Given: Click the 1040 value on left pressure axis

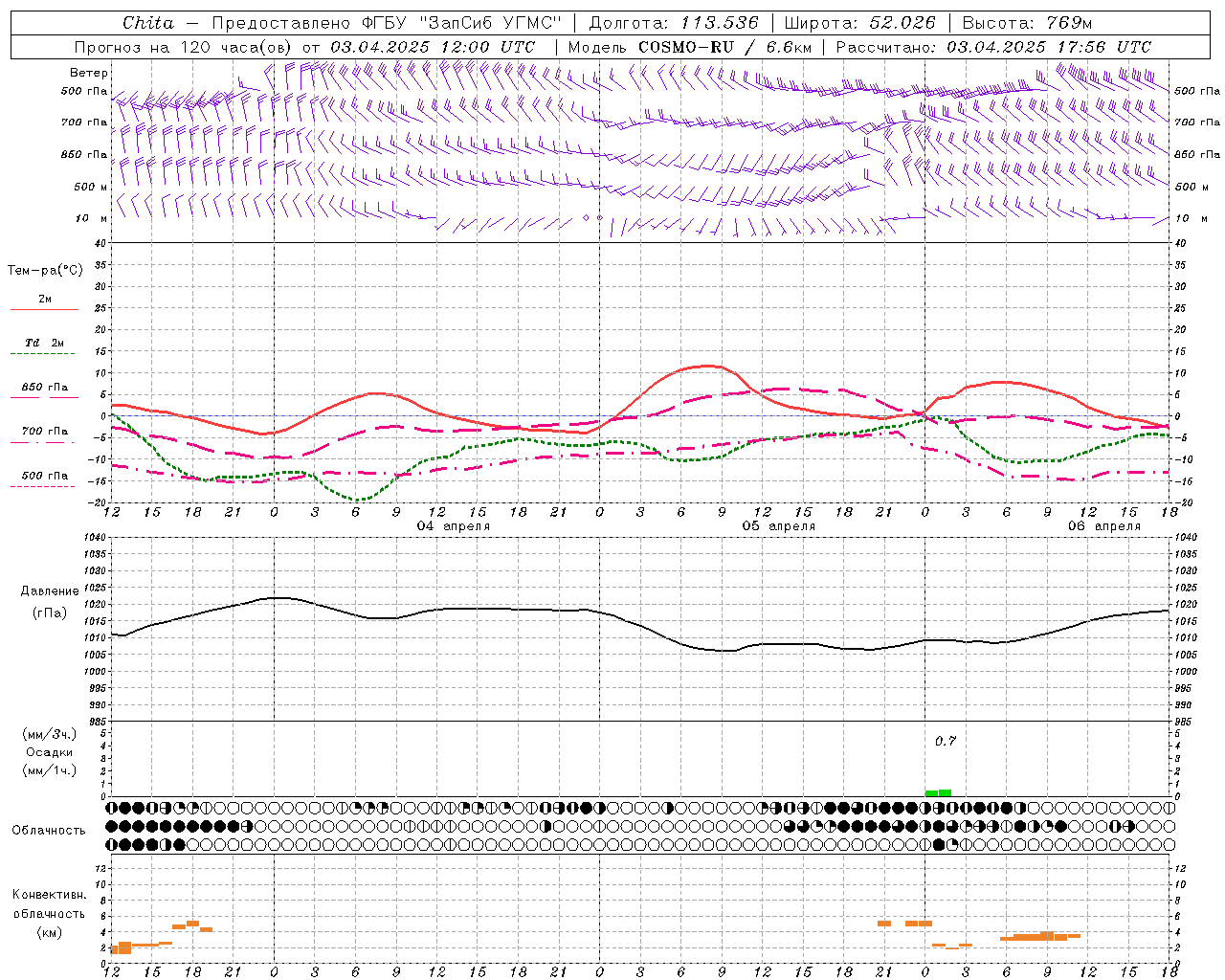Looking at the screenshot, I should tap(97, 538).
